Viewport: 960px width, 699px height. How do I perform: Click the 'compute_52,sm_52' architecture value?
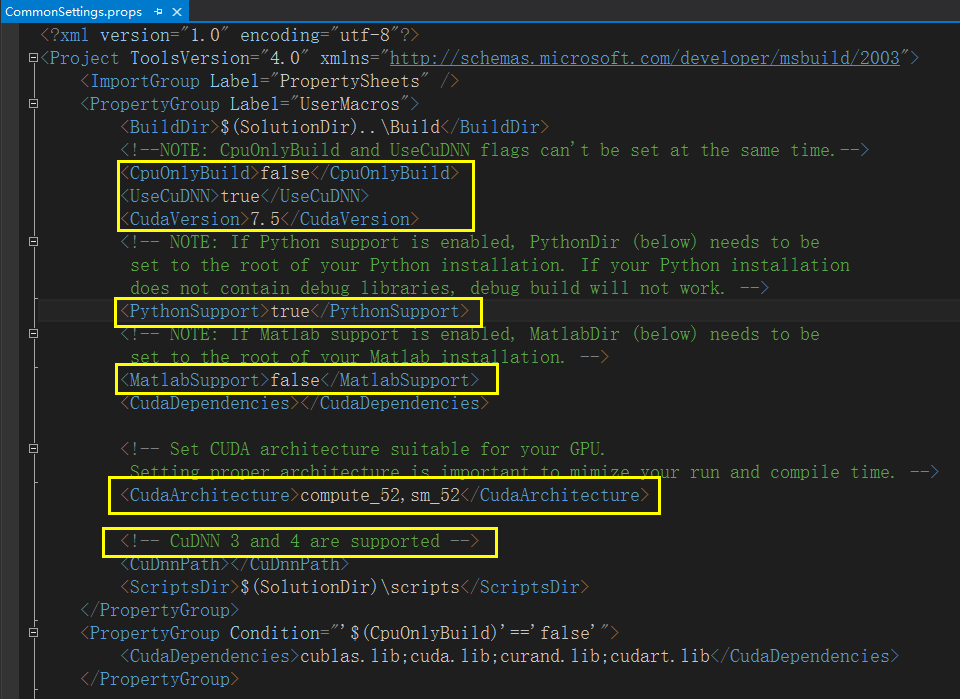[x=380, y=495]
